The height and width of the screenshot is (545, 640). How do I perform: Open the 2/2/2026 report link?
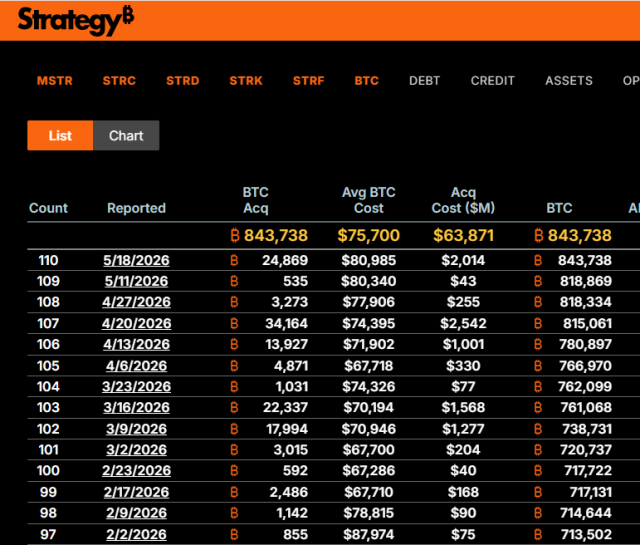(x=136, y=534)
